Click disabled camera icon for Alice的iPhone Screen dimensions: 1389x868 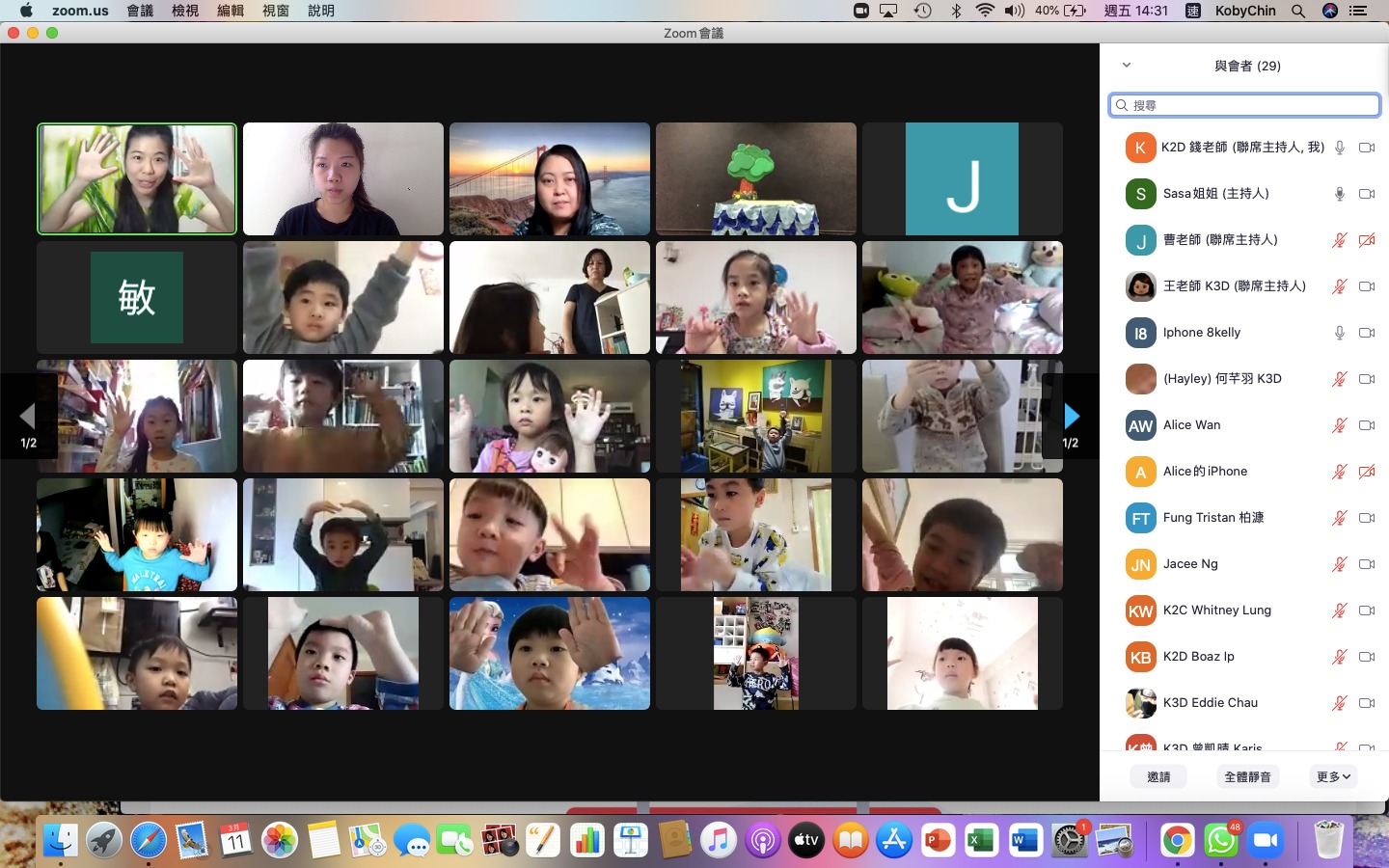click(1366, 472)
